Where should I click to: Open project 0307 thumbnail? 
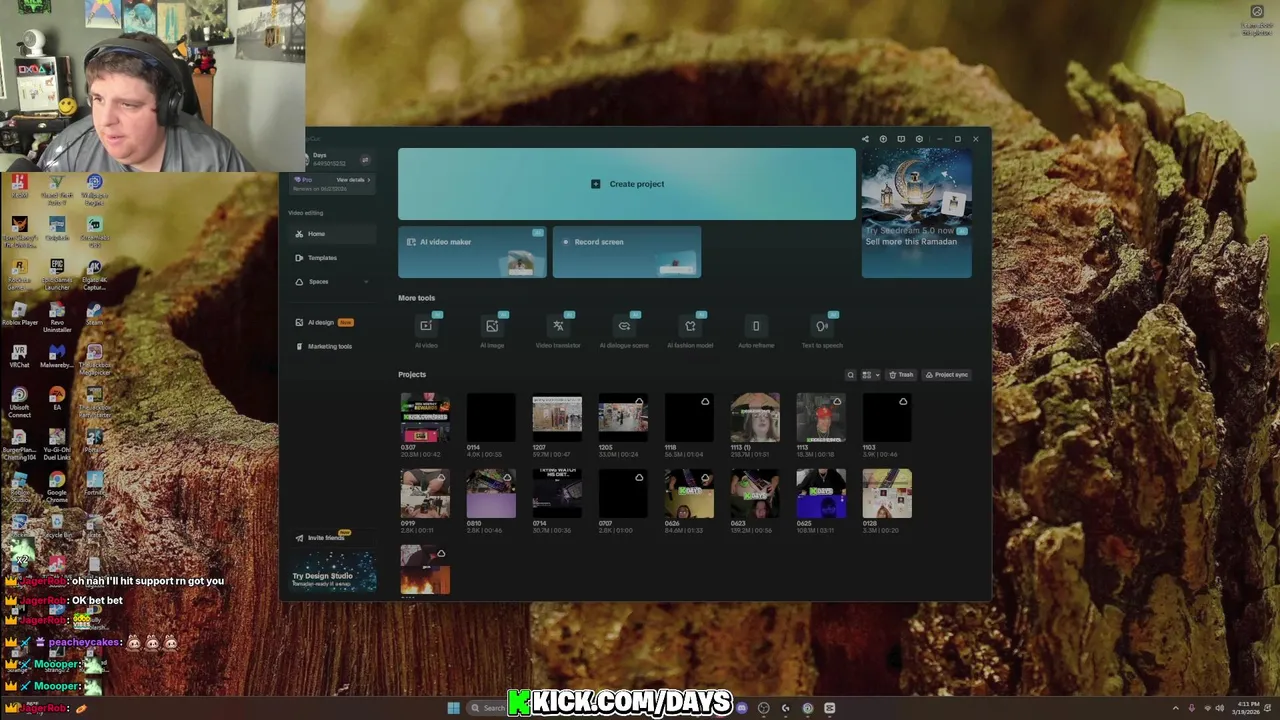(425, 418)
